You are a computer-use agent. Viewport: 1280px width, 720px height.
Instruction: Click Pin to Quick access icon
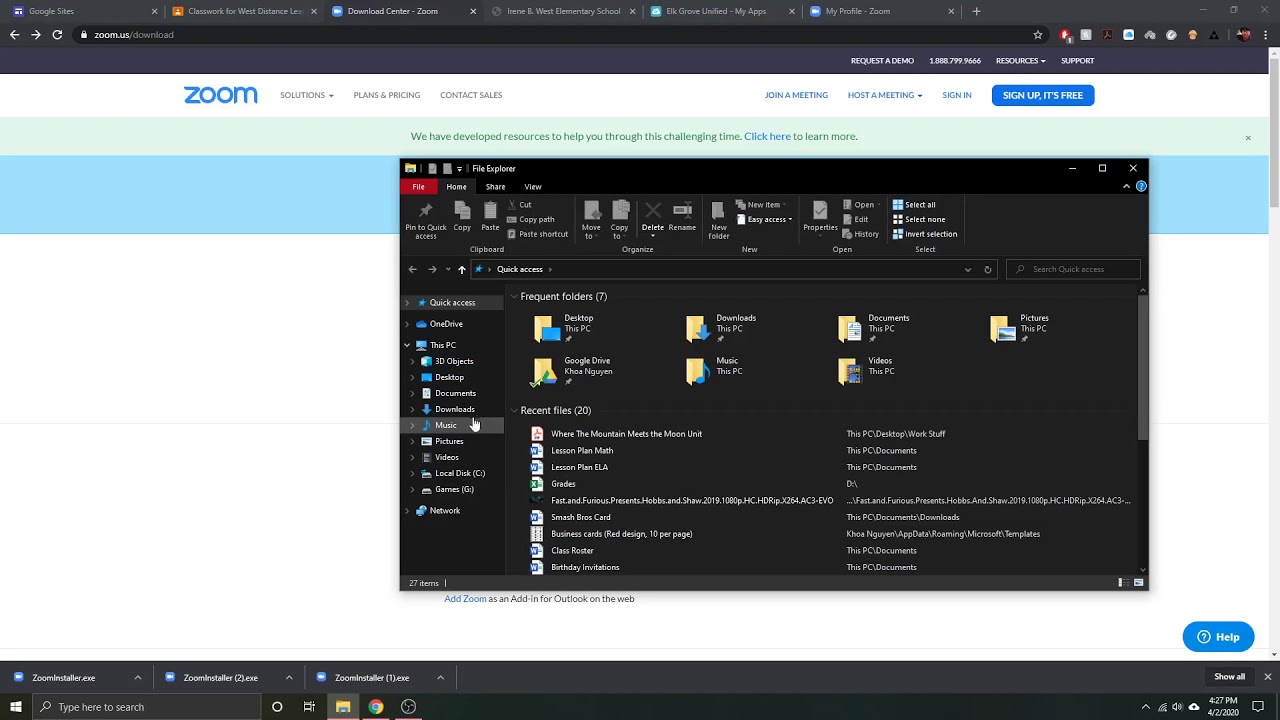tap(426, 220)
